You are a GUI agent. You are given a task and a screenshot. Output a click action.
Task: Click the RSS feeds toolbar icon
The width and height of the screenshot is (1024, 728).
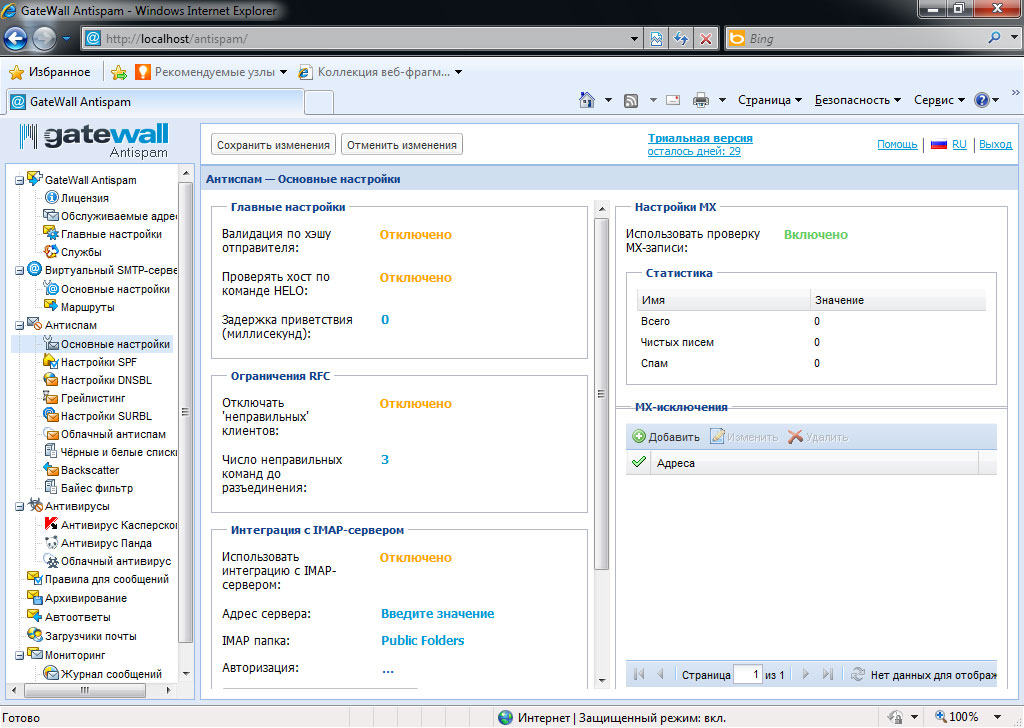coord(631,101)
